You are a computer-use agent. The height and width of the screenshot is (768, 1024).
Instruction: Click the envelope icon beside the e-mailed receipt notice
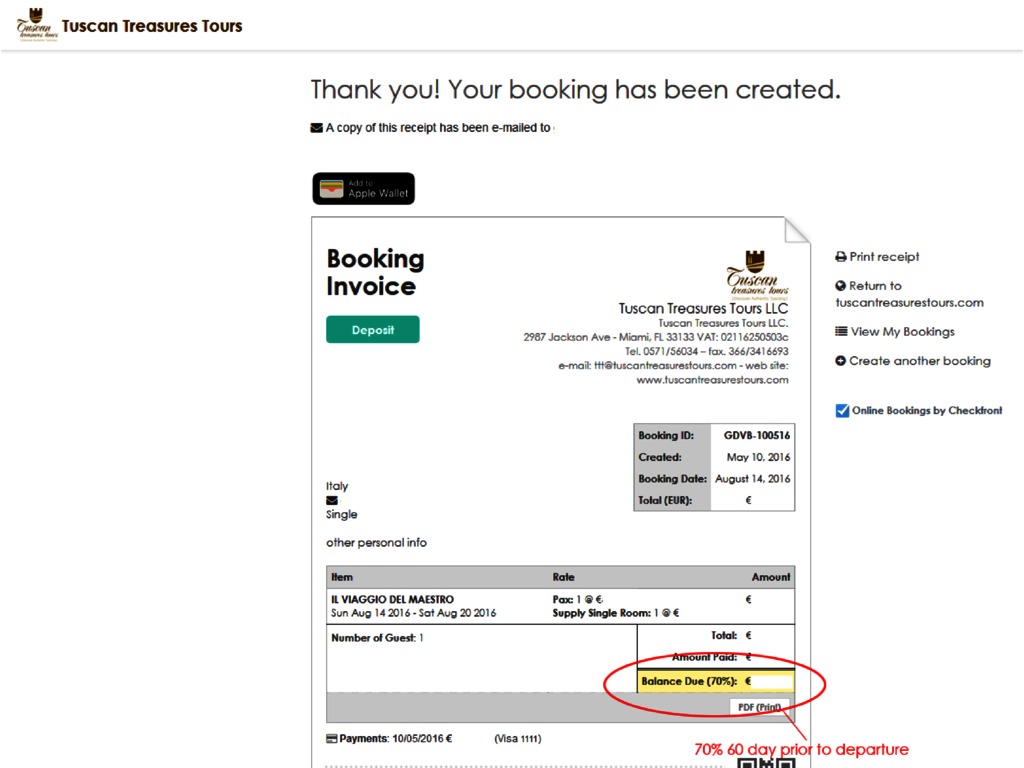pyautogui.click(x=316, y=128)
